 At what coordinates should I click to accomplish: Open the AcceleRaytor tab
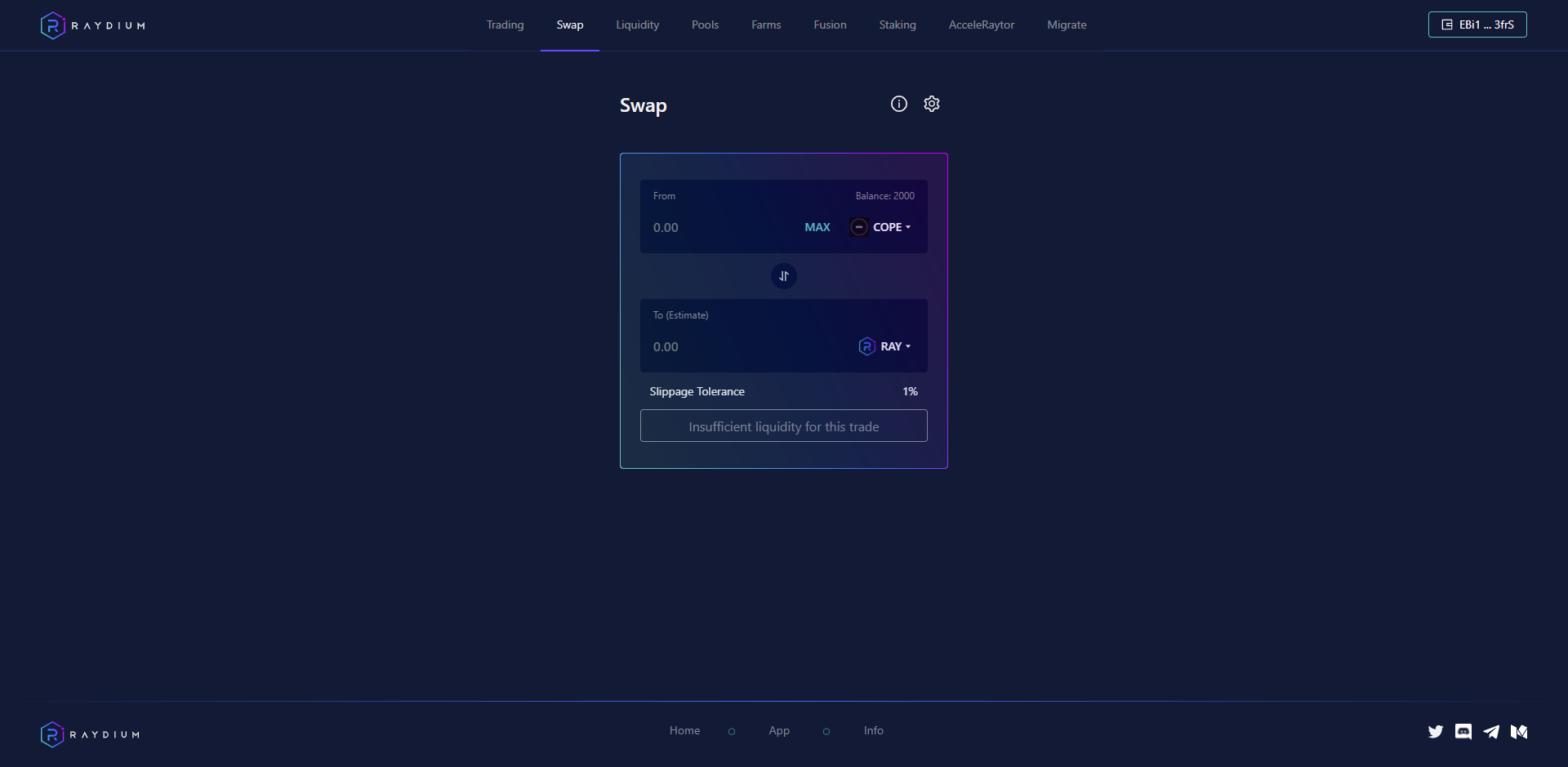[x=982, y=25]
